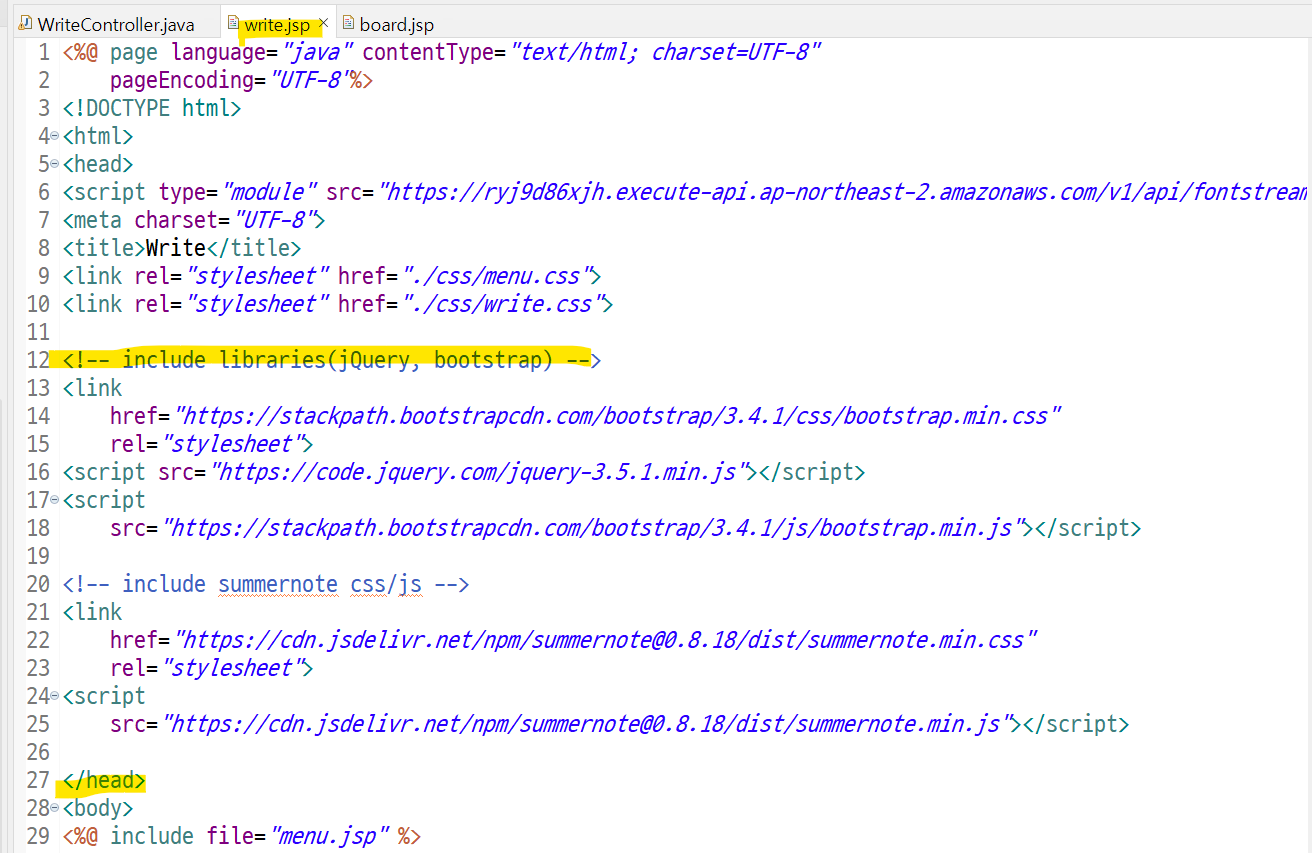1312x853 pixels.
Task: Click the rel="stylesheet" attribute on line 23
Action: coord(206,668)
